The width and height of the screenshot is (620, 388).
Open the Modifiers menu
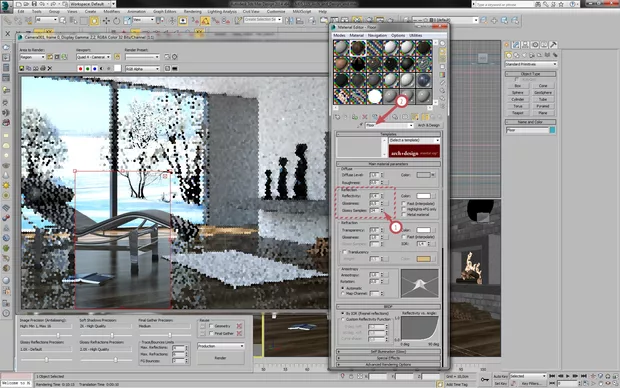(x=112, y=11)
